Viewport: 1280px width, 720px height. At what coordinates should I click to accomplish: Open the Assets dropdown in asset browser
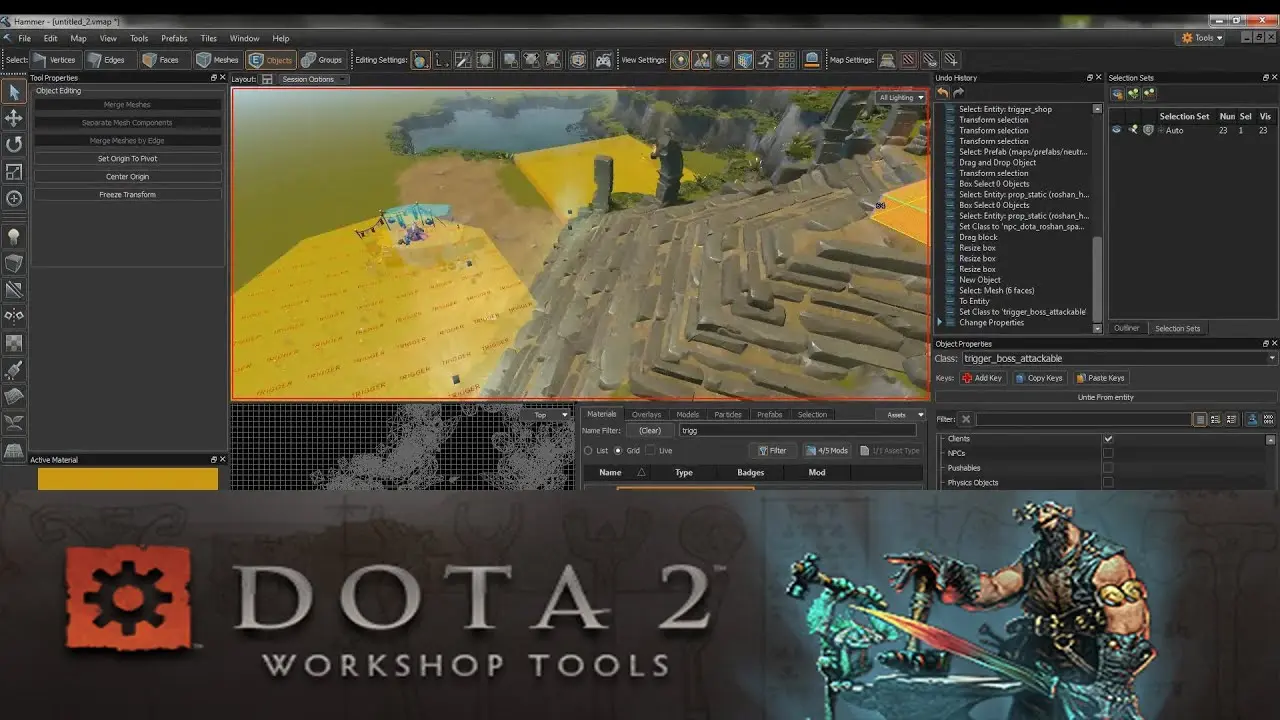click(x=900, y=415)
